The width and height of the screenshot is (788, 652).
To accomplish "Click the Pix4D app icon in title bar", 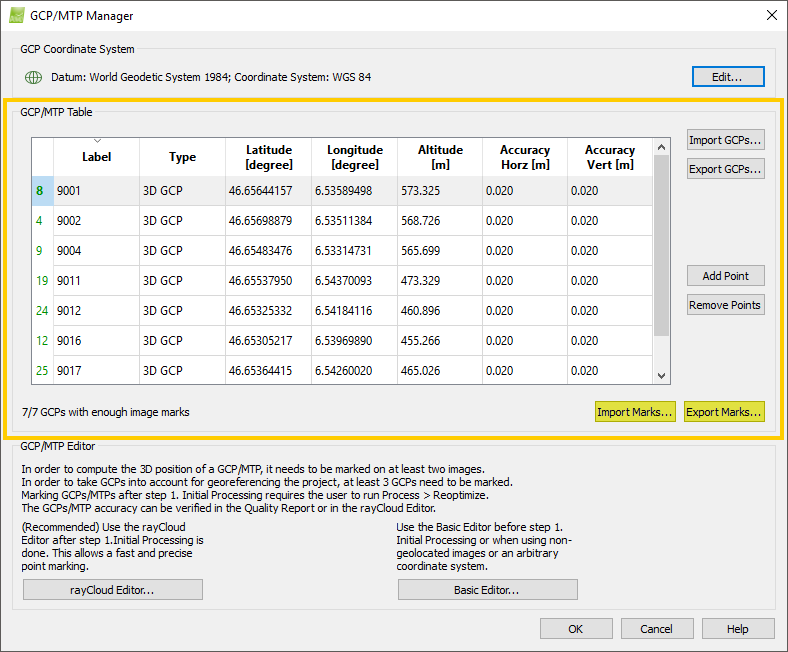I will (17, 16).
